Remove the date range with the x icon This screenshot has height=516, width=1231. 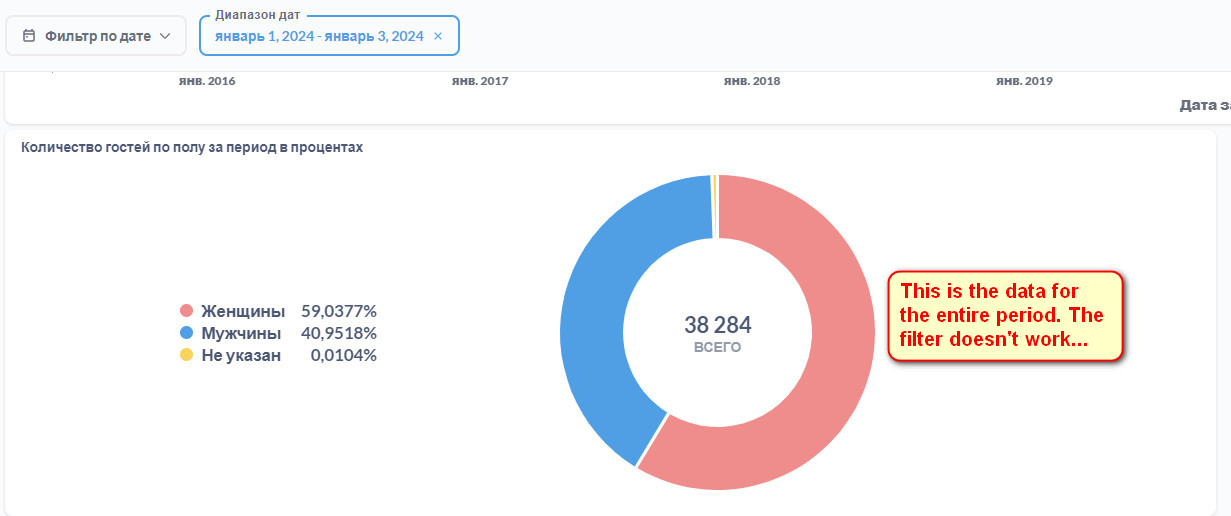(438, 36)
